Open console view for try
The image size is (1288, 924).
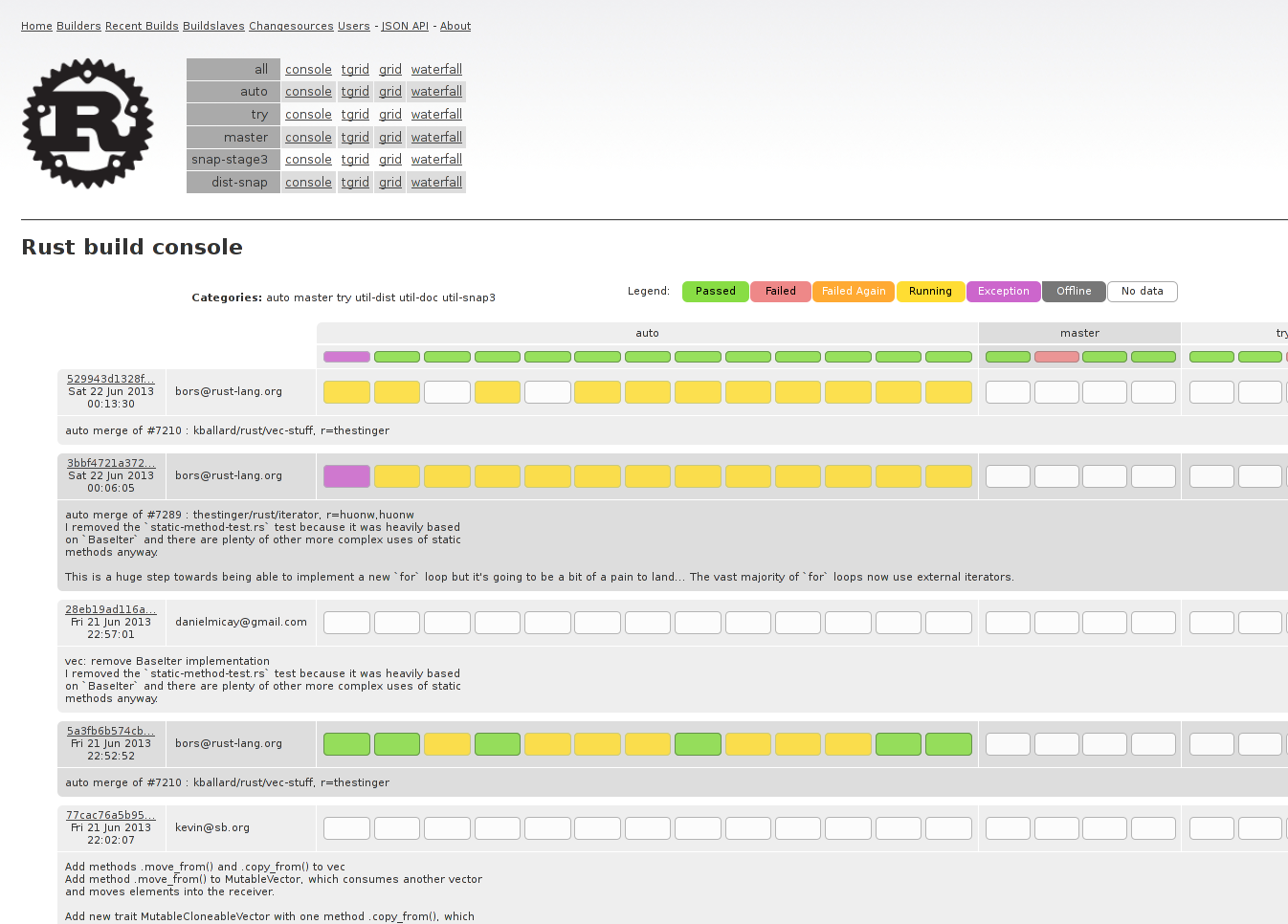click(x=308, y=115)
